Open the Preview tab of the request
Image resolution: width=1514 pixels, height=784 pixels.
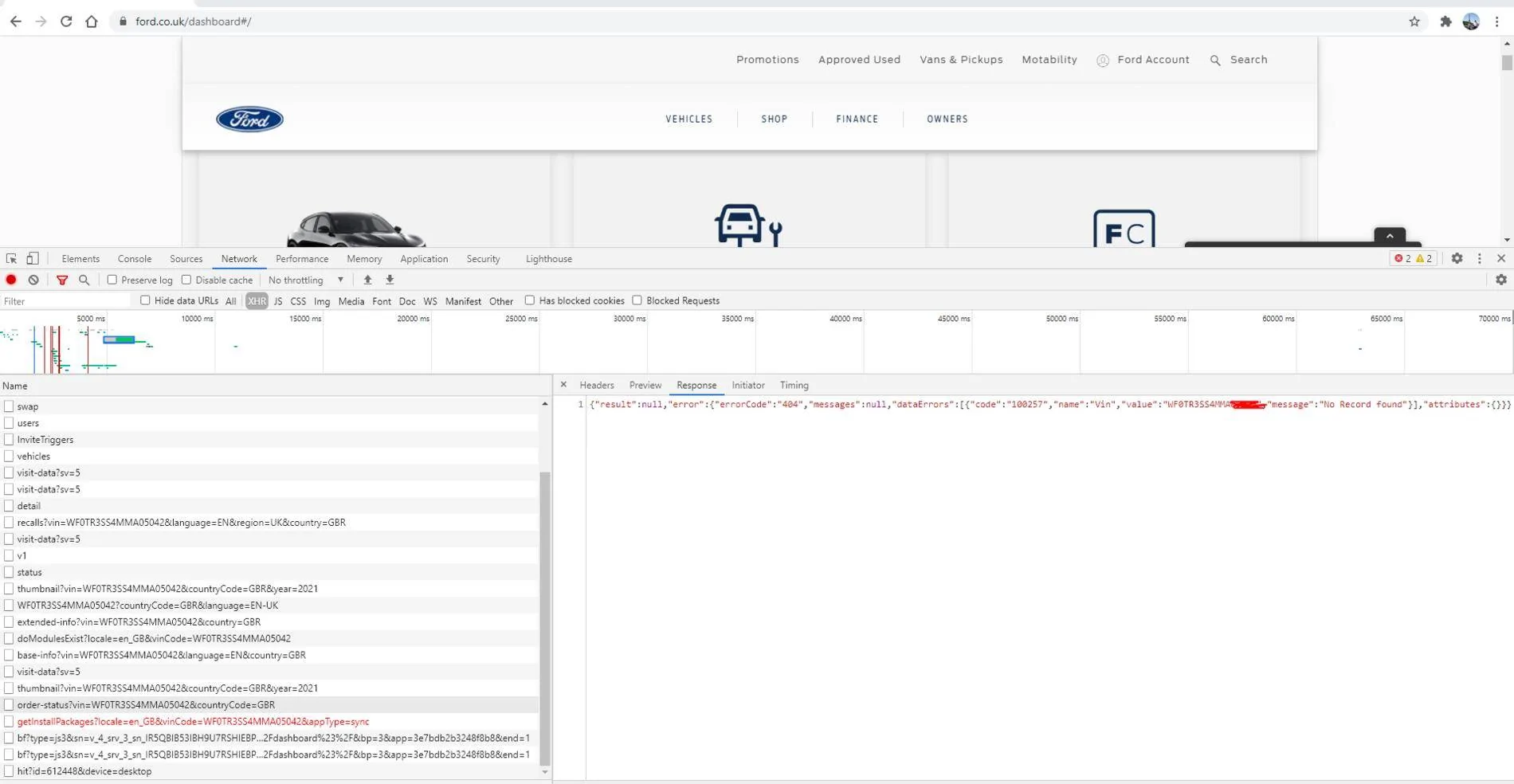tap(645, 385)
